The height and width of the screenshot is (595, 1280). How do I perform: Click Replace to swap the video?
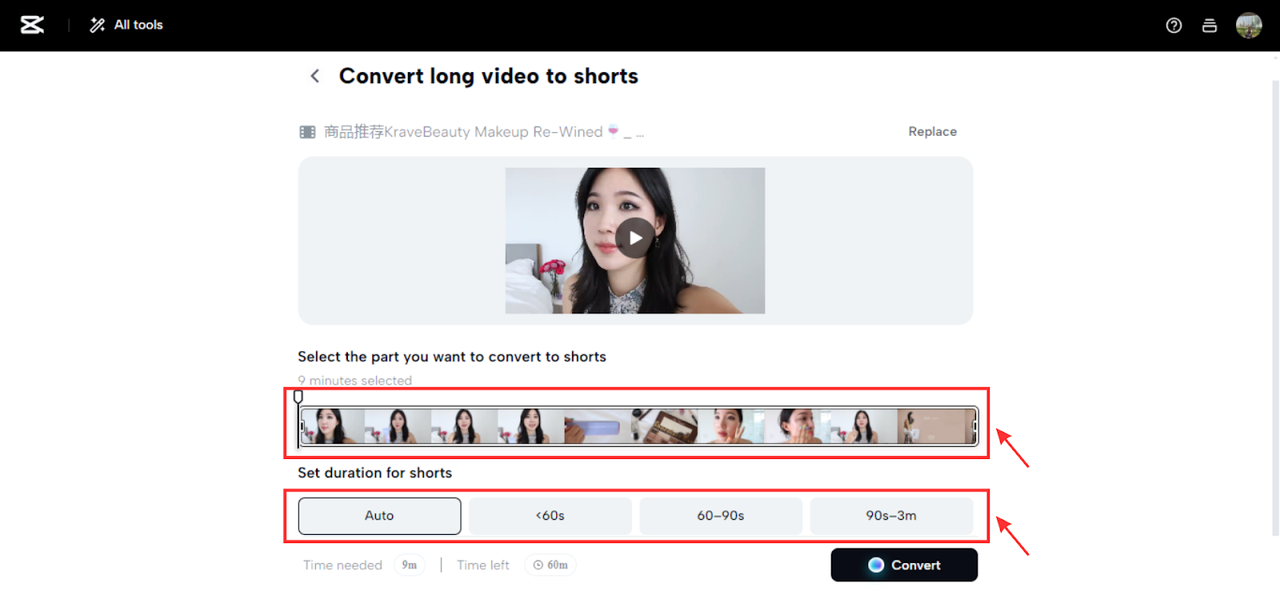[932, 132]
